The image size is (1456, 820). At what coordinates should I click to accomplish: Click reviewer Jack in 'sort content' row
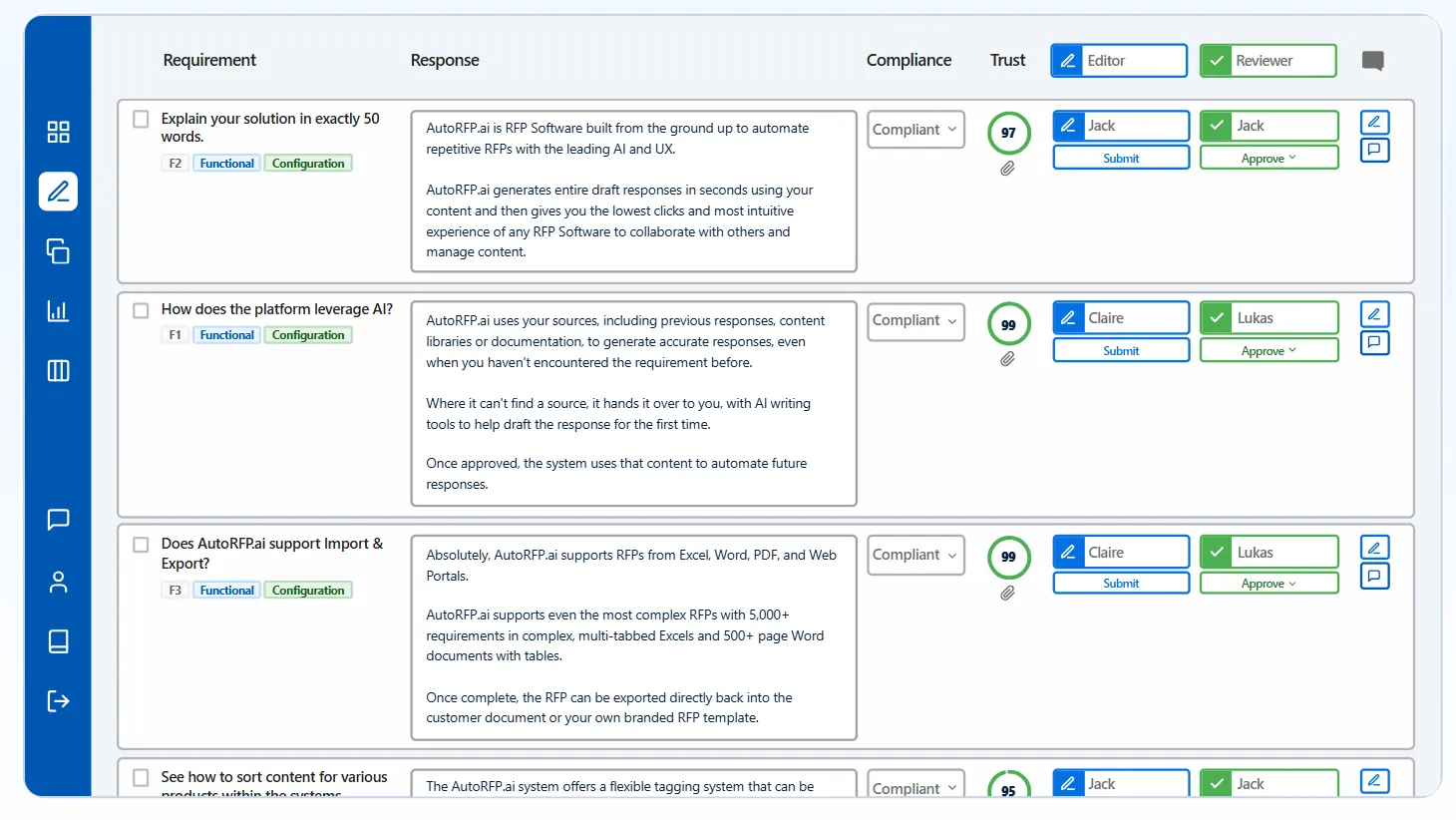pos(1269,783)
